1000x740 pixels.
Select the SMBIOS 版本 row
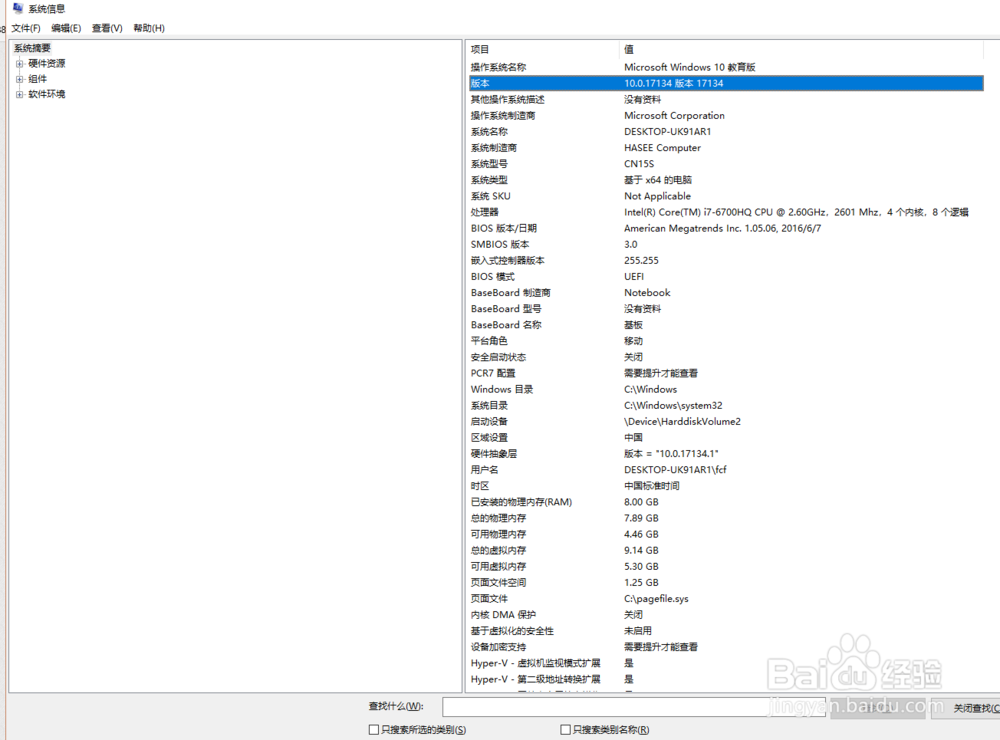pos(726,244)
